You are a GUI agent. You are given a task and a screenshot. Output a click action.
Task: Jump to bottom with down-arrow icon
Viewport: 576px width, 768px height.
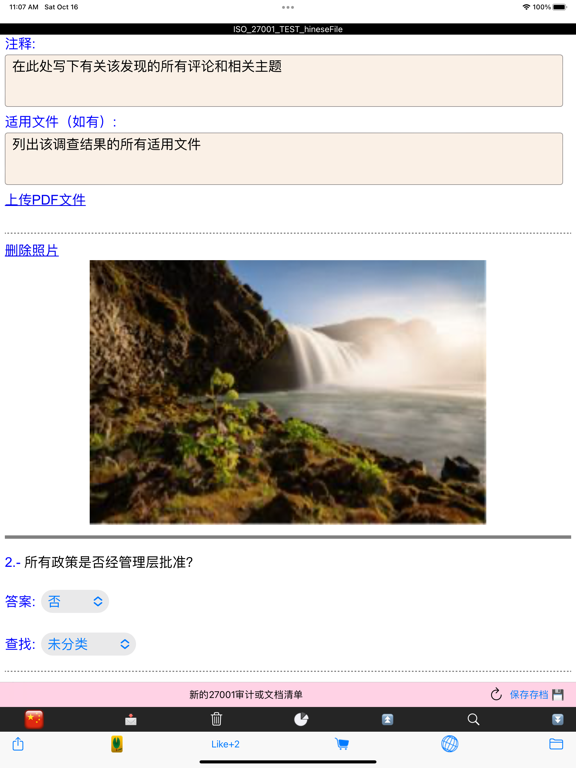click(x=557, y=719)
